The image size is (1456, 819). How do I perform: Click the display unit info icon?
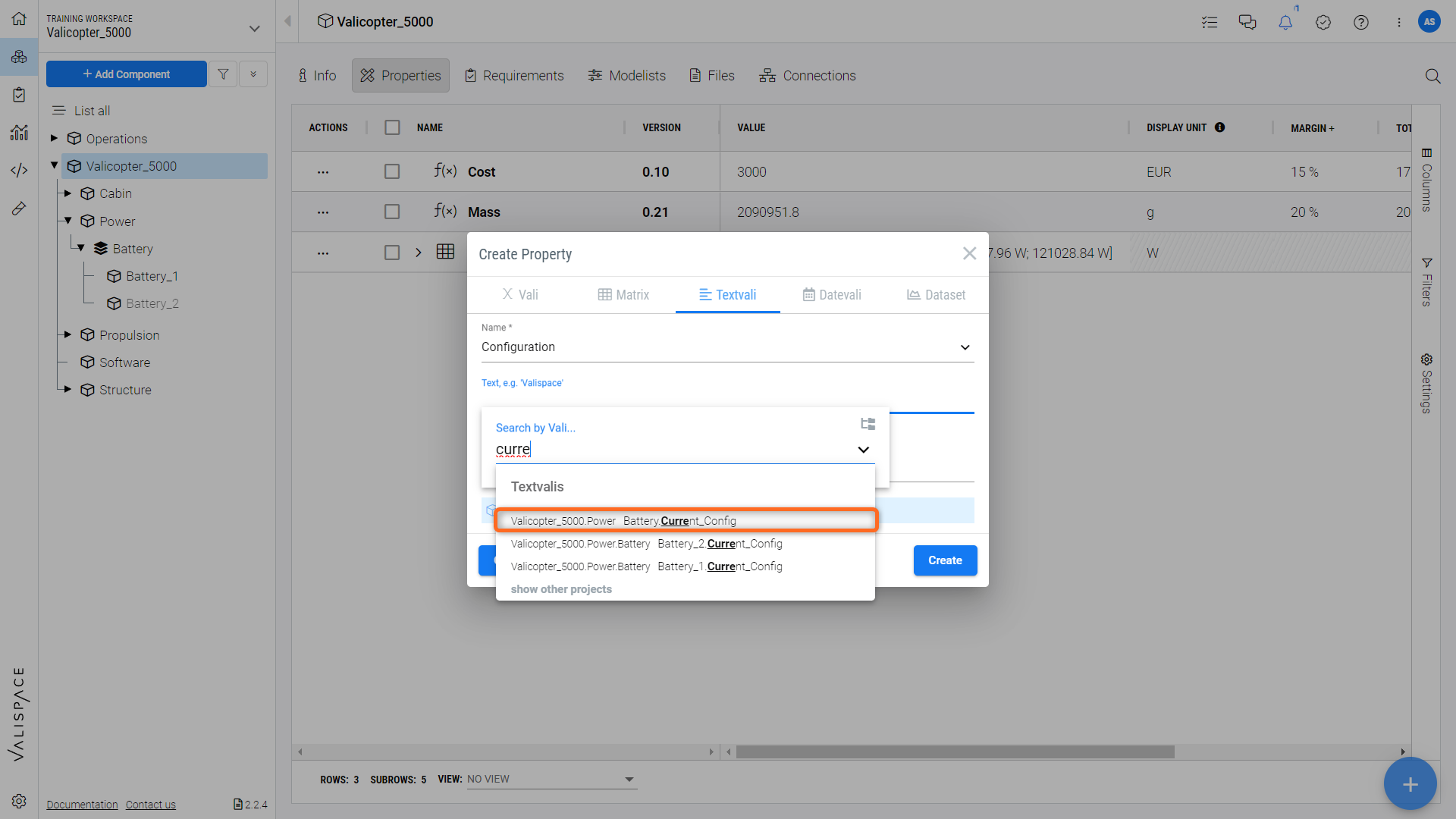(1219, 127)
